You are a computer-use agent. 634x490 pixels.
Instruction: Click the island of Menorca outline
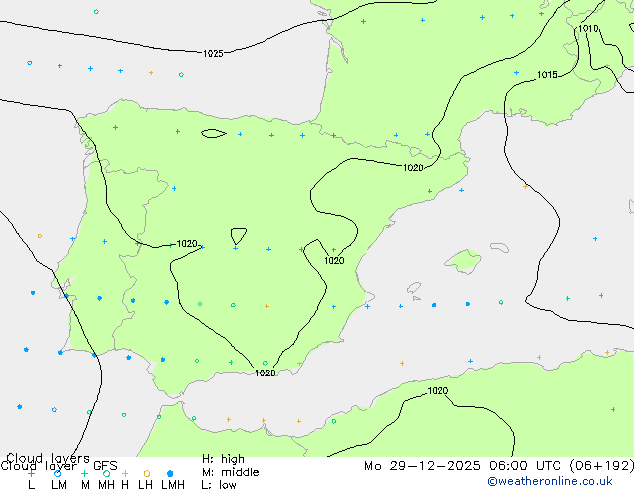[499, 247]
